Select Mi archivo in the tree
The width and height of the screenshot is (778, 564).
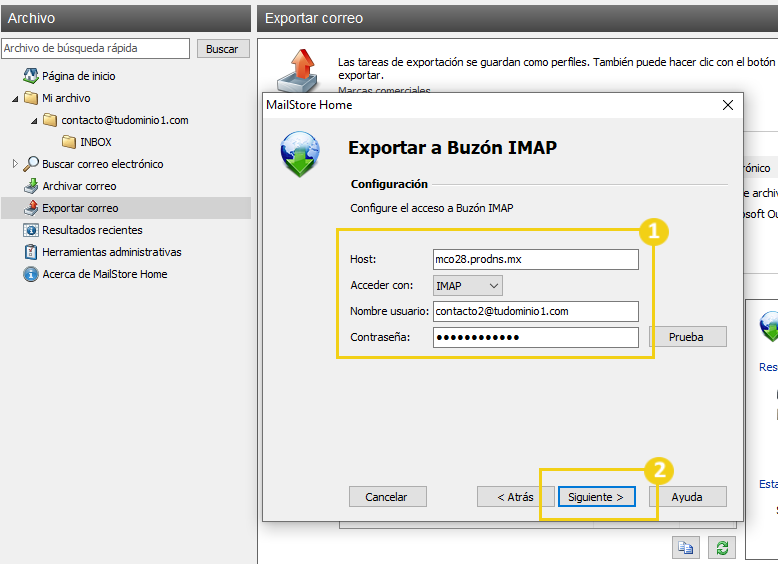click(66, 98)
